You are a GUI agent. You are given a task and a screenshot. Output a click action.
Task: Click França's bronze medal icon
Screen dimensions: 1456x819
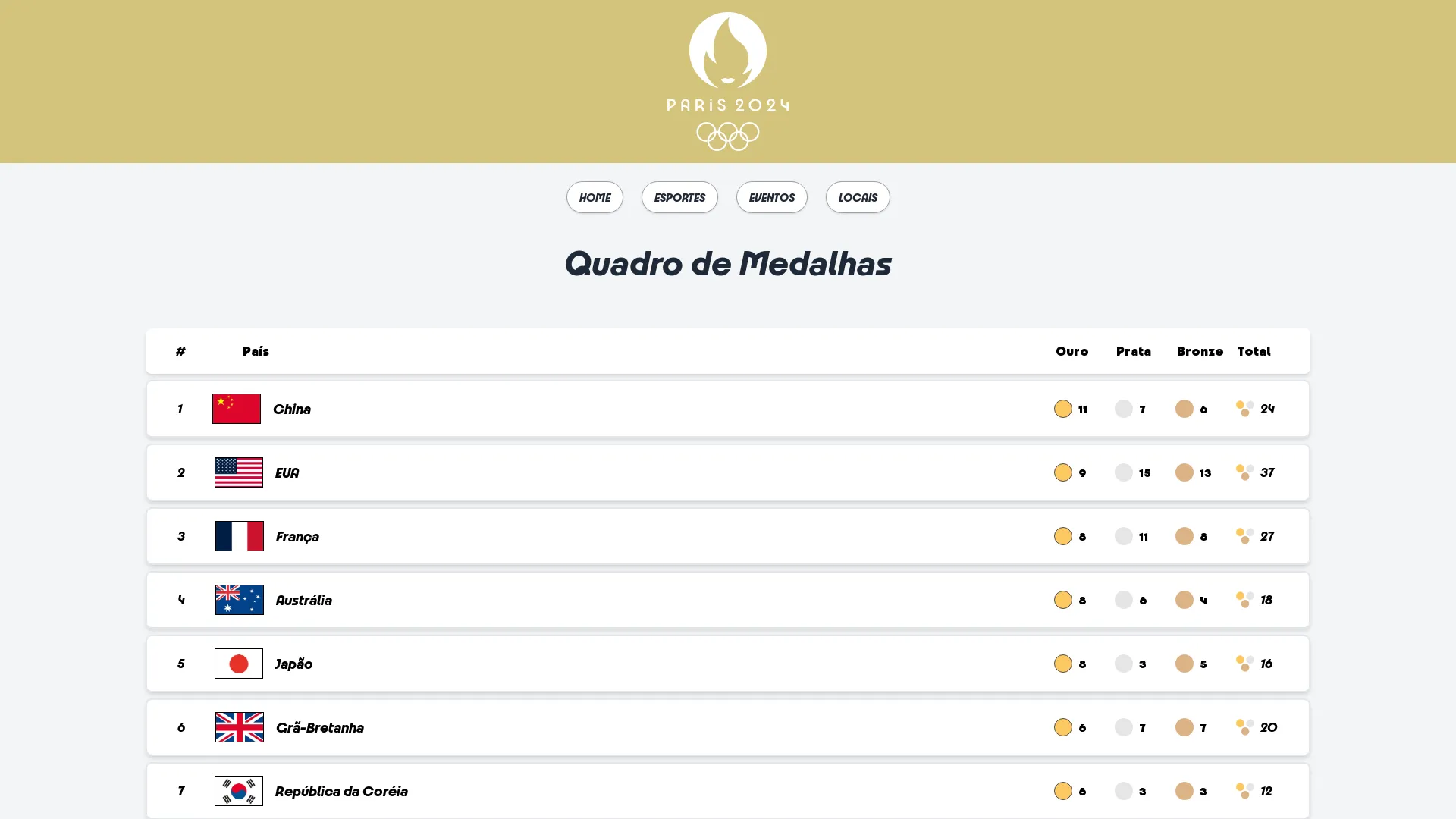click(1184, 536)
